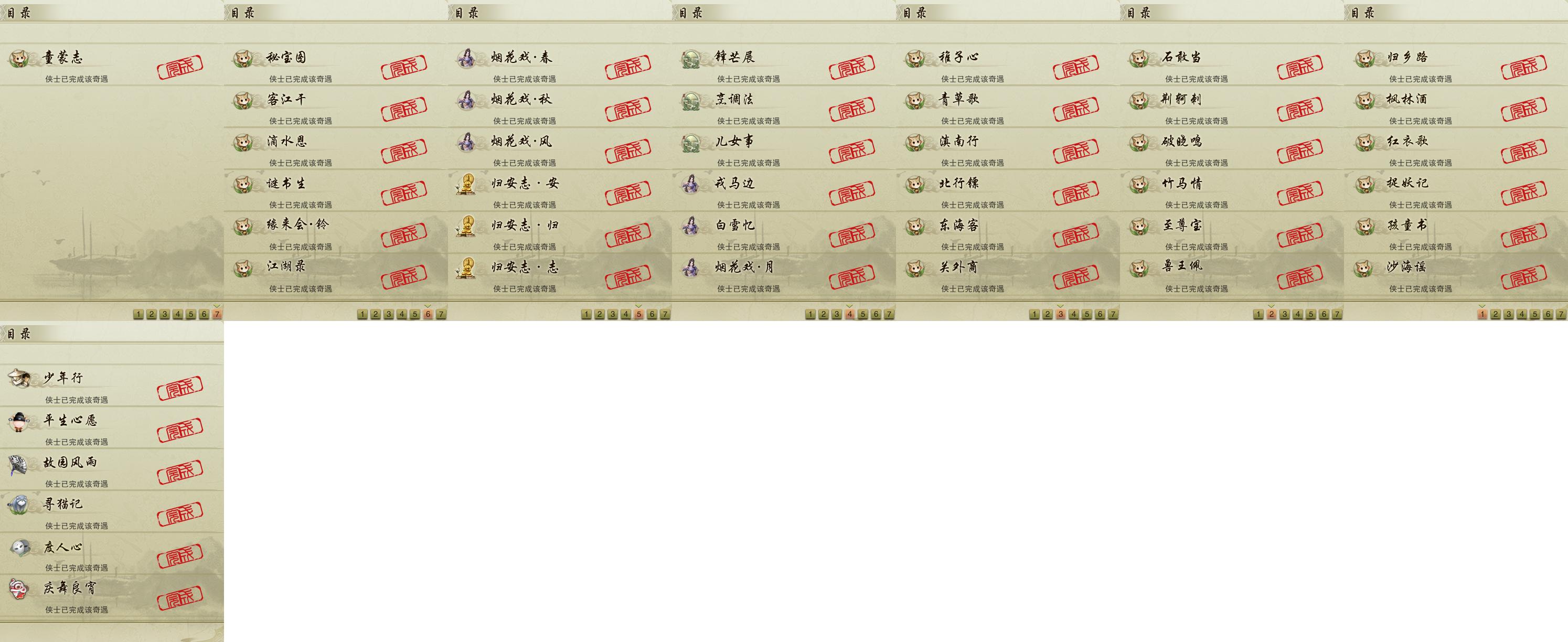Click the white mask icon for 度人心
This screenshot has width=1568, height=642.
[19, 547]
